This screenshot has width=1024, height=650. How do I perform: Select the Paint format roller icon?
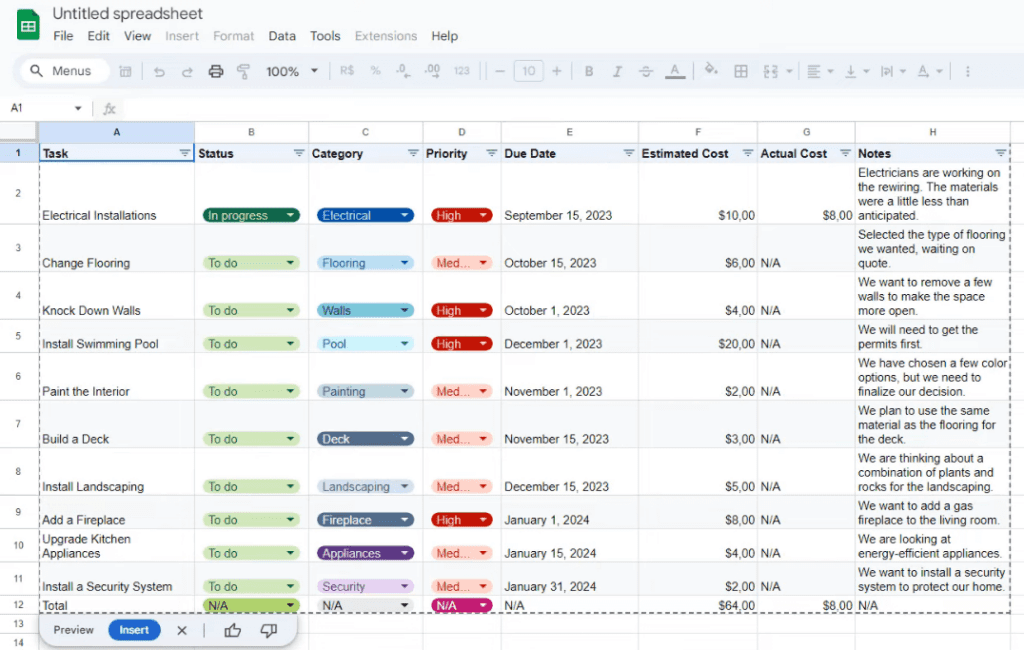coord(244,71)
